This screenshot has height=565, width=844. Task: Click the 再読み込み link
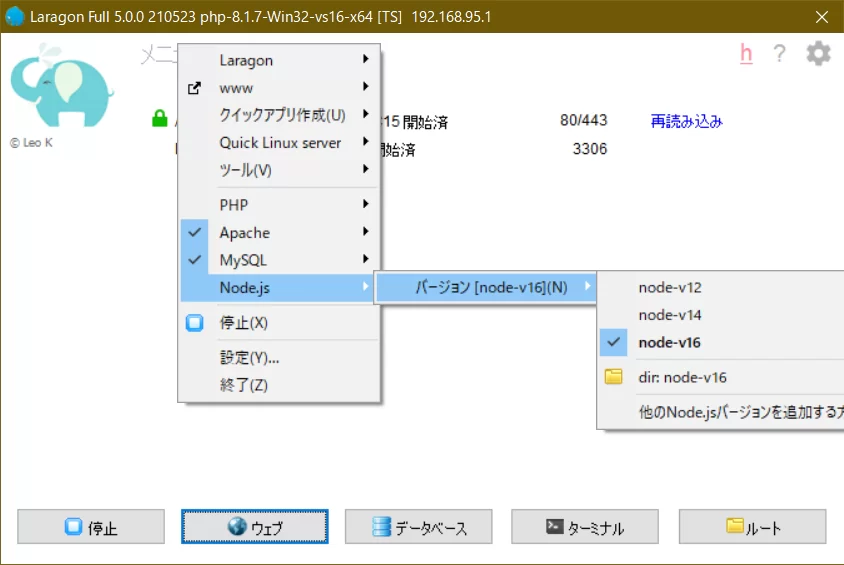pyautogui.click(x=687, y=121)
